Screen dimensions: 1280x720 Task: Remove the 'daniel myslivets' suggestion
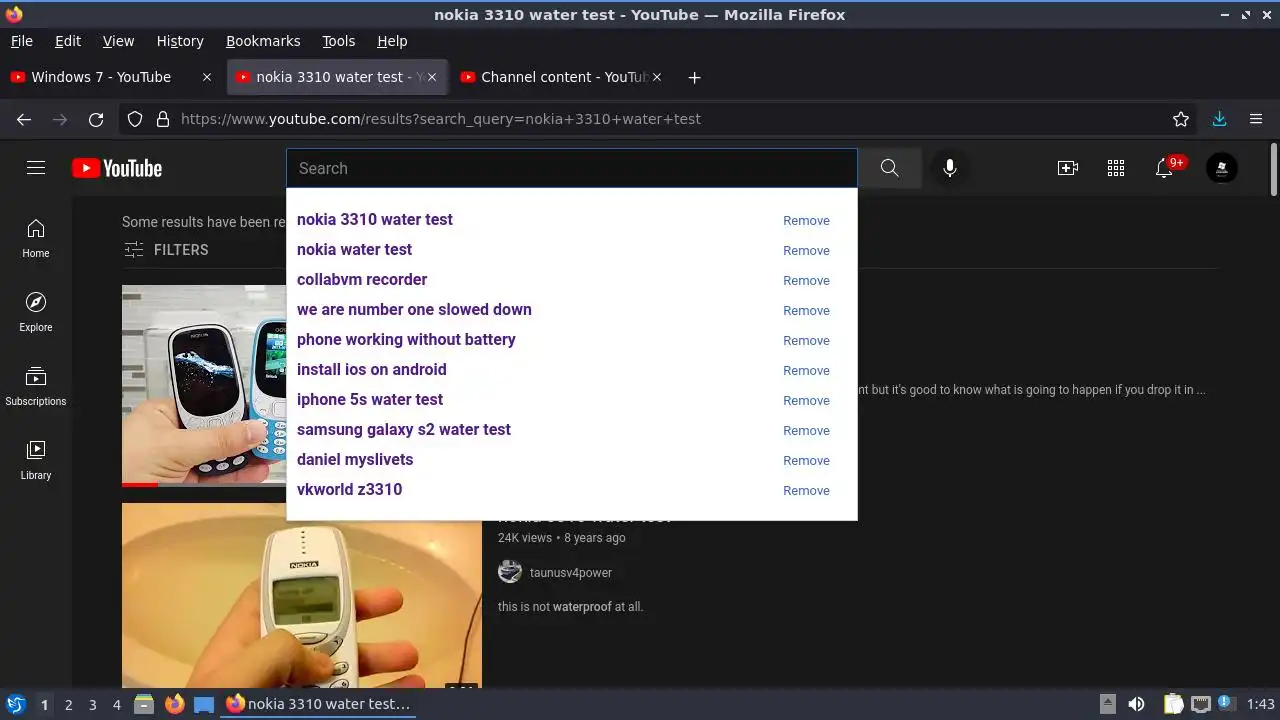(806, 460)
